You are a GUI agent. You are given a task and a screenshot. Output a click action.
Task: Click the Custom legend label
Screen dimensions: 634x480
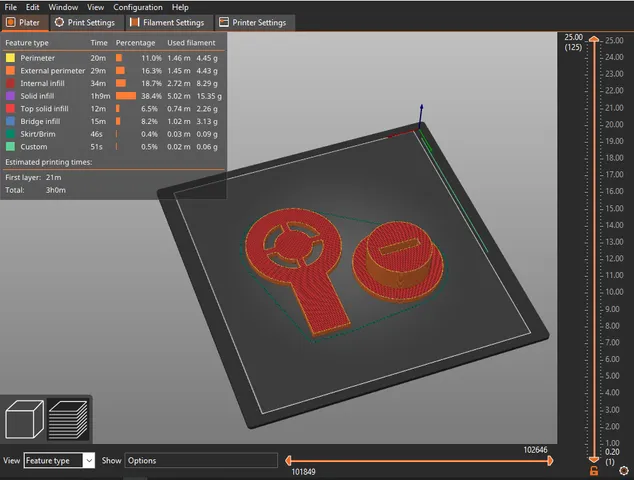34,147
